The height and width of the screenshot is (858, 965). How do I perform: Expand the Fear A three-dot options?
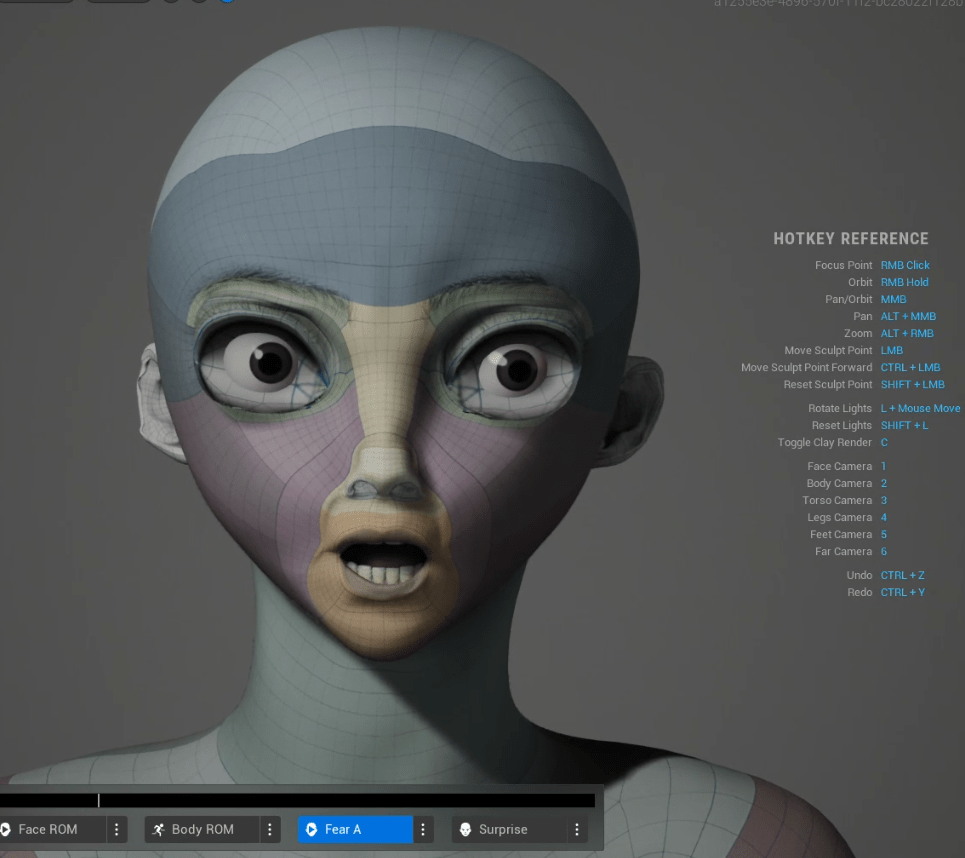coord(423,829)
